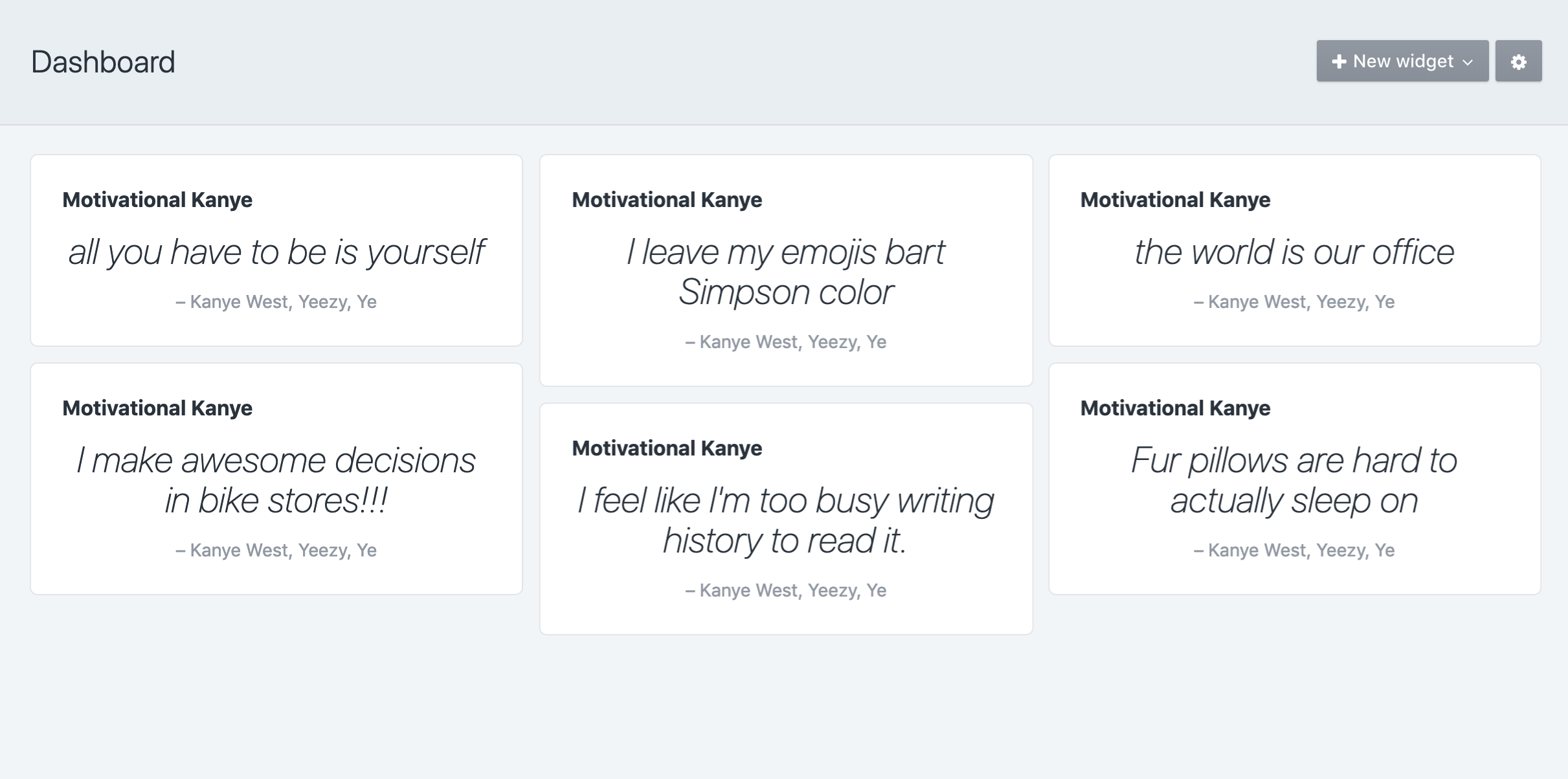This screenshot has width=1568, height=779.
Task: Click the Dashboard page heading
Action: click(103, 62)
